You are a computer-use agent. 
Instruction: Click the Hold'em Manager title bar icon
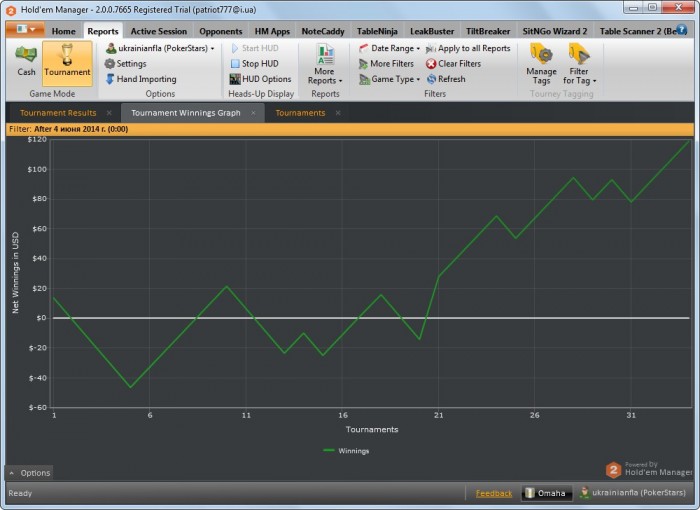click(x=11, y=10)
